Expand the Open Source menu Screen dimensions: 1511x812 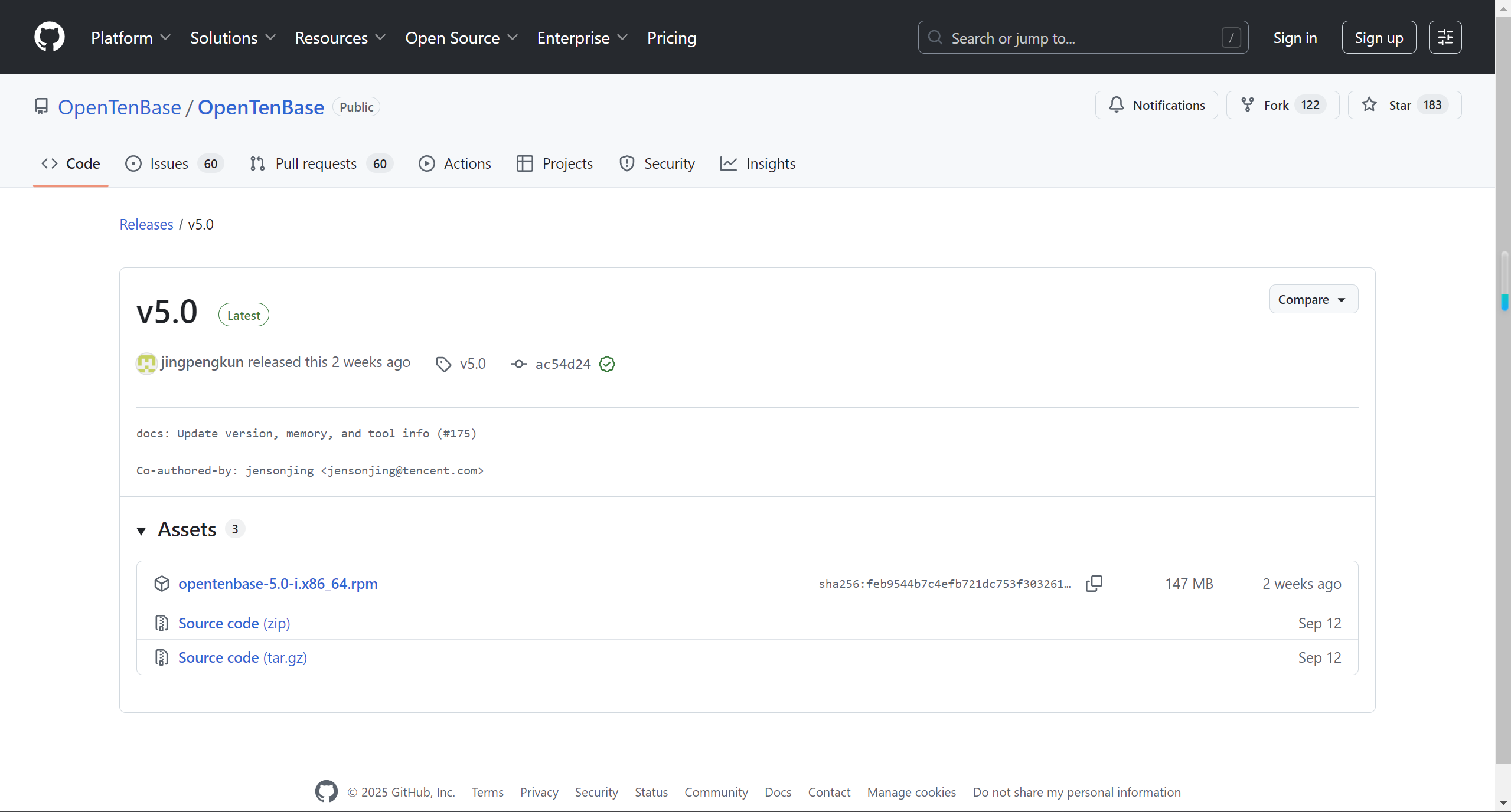point(461,38)
